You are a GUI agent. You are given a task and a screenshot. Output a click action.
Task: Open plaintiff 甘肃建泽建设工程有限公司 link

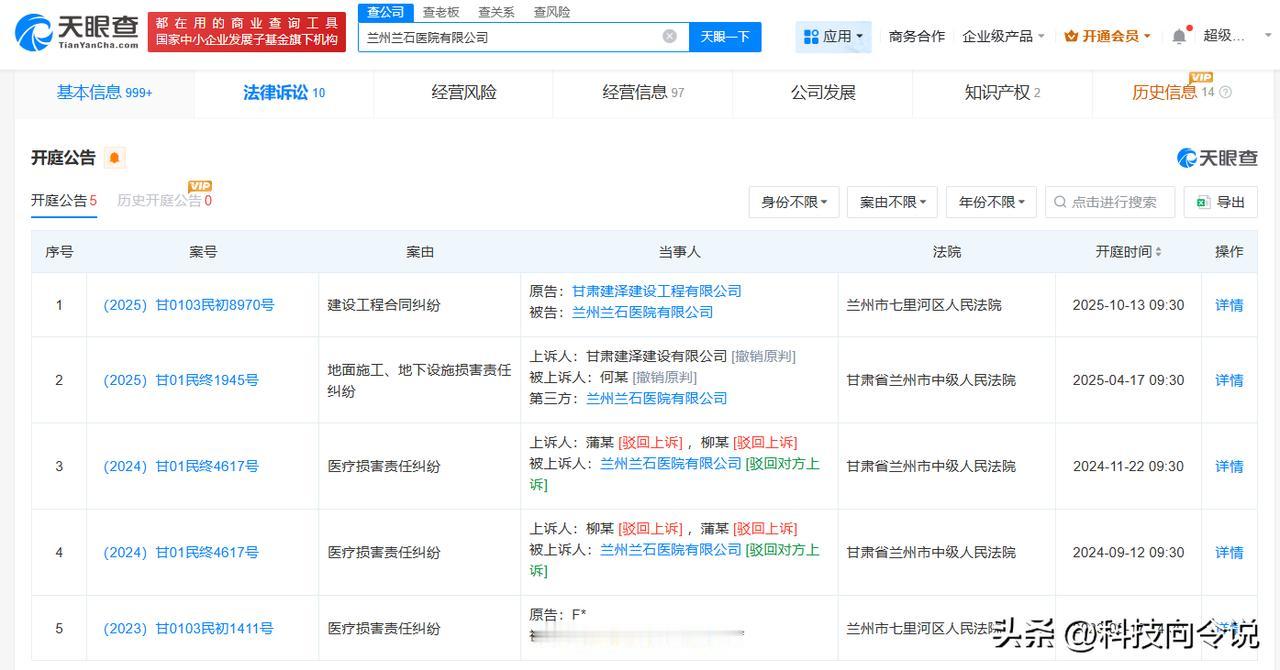click(657, 291)
